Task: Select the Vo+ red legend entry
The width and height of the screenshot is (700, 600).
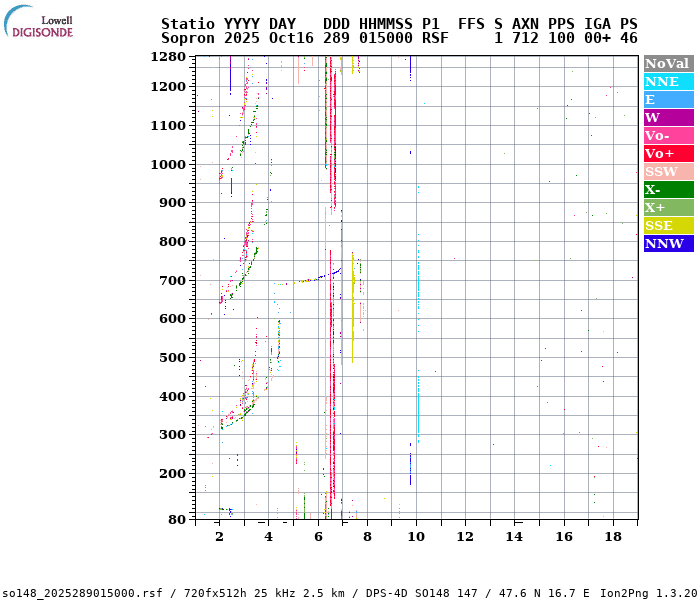Action: pyautogui.click(x=668, y=153)
